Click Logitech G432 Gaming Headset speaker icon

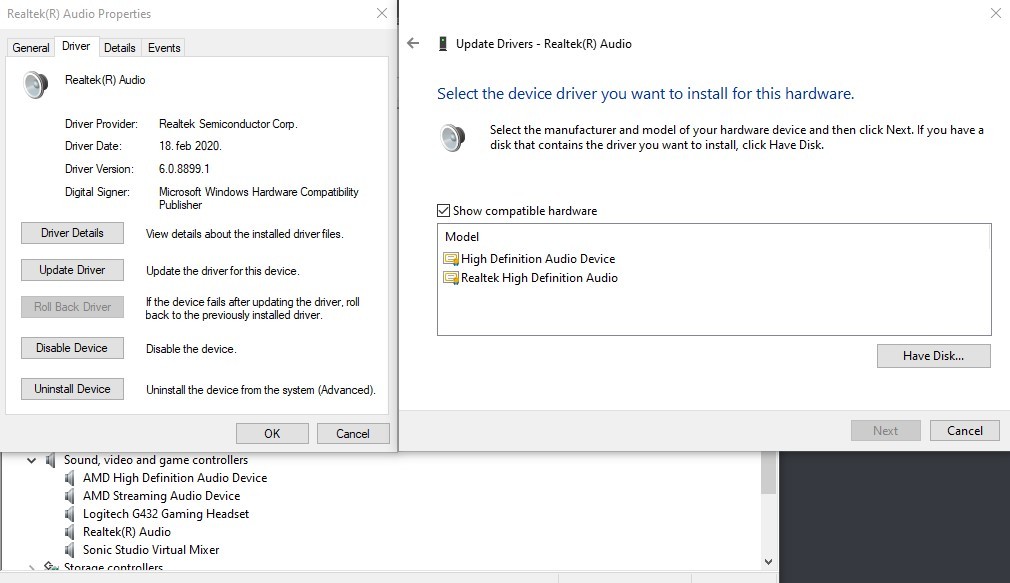pyautogui.click(x=70, y=514)
